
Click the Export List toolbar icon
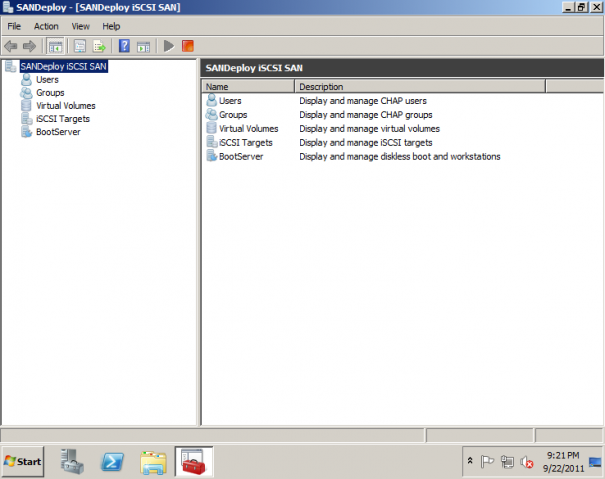[99, 46]
